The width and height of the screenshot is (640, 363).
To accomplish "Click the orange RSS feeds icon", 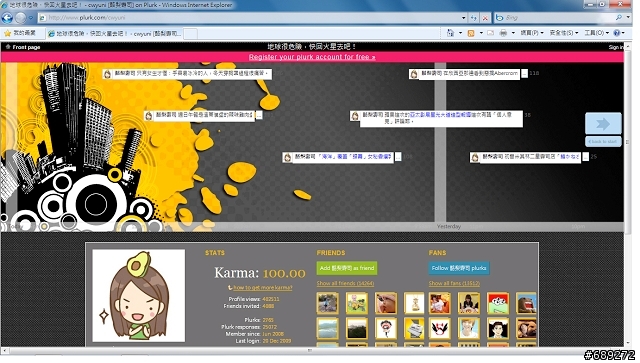I will point(471,33).
